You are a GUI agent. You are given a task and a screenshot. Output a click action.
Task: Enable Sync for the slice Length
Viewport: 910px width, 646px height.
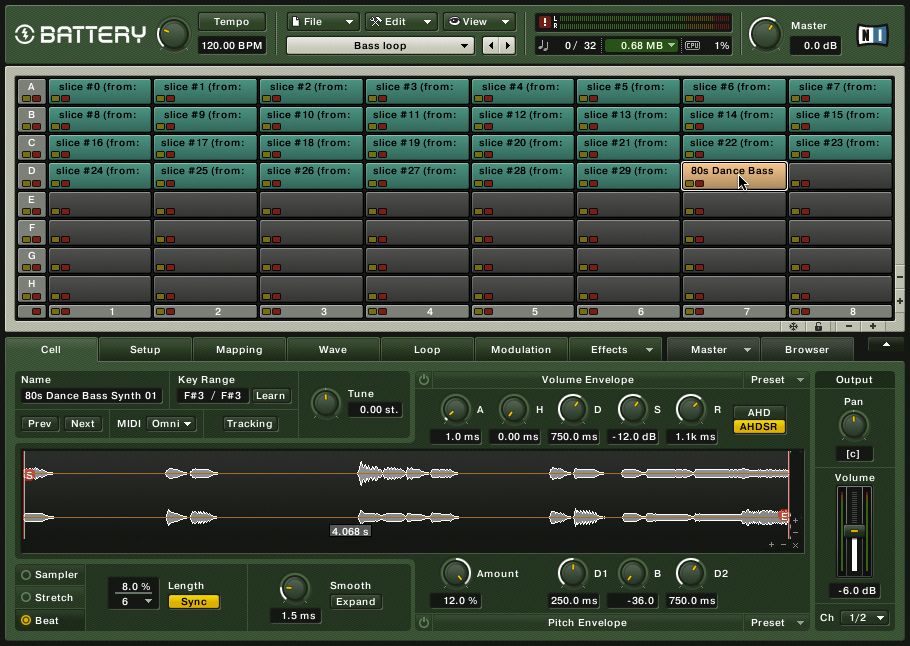(x=195, y=600)
